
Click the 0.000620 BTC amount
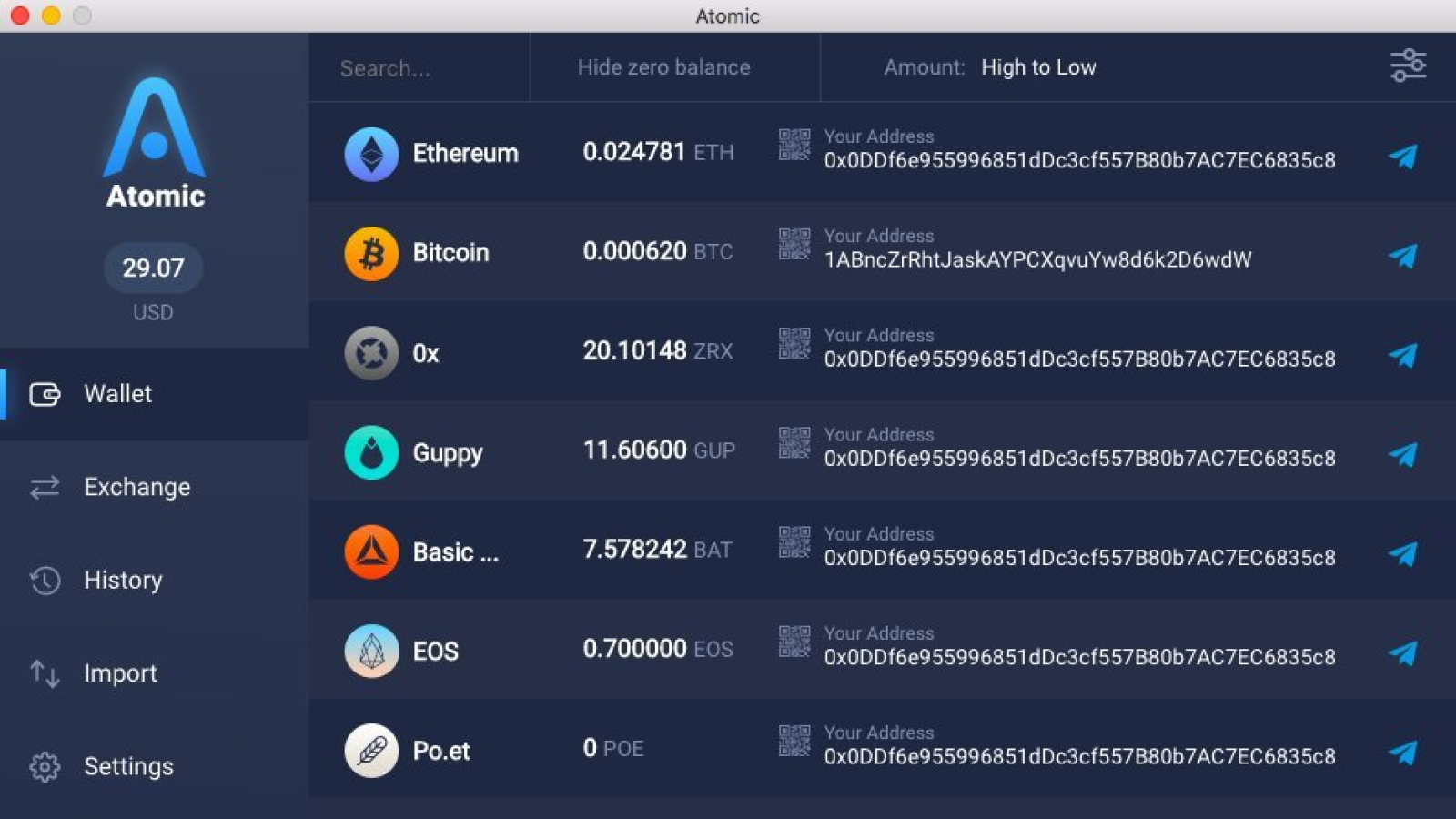[658, 251]
